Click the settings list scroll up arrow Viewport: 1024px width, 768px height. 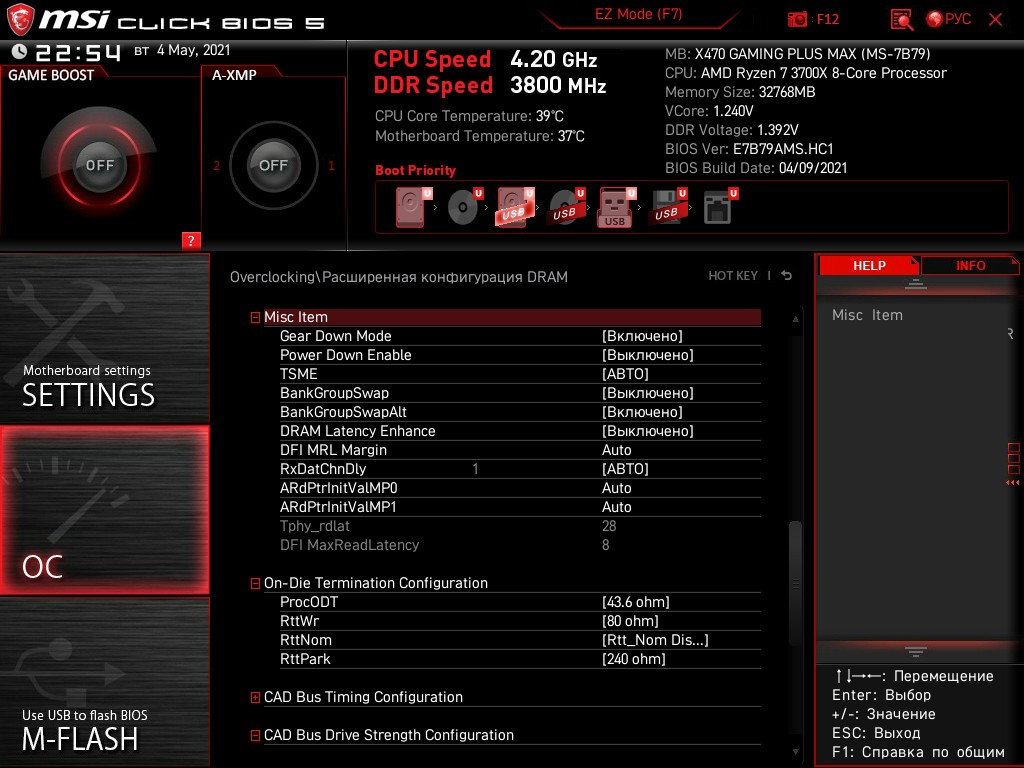click(795, 319)
